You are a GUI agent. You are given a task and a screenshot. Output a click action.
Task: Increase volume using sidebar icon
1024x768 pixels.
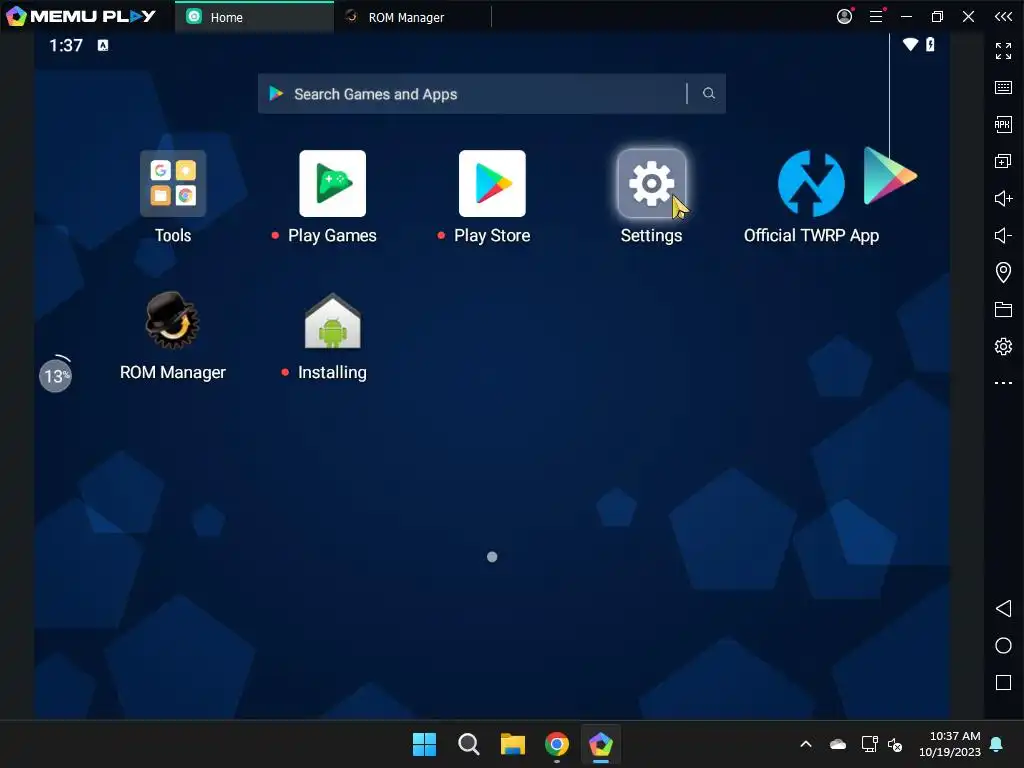[x=1003, y=198]
